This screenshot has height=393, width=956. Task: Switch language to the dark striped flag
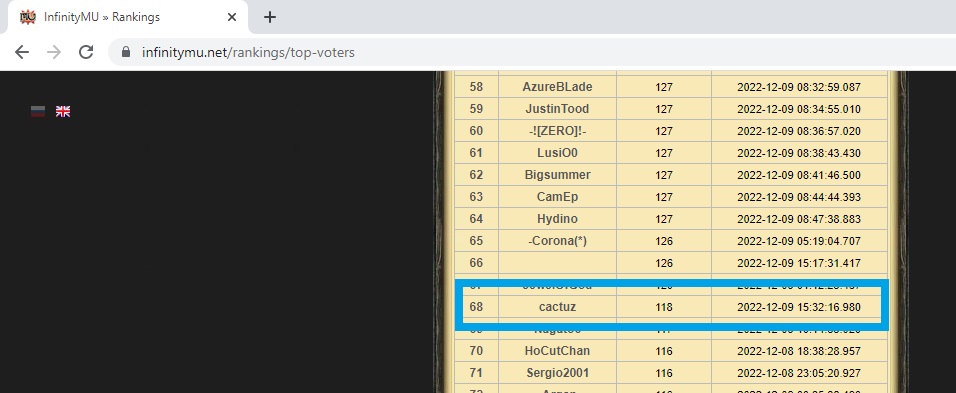(x=38, y=112)
